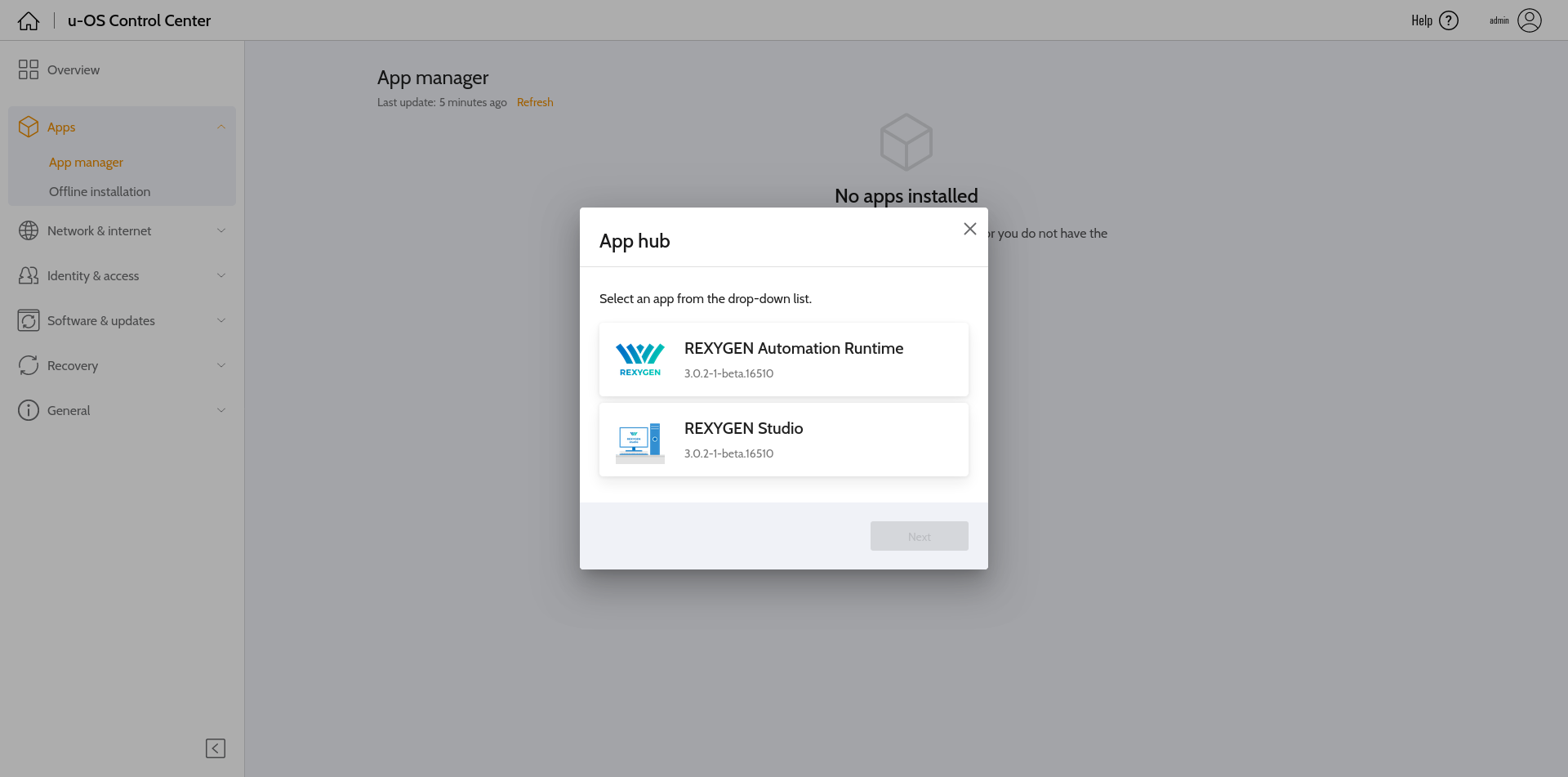Expand Identity & access chevron

pos(221,275)
